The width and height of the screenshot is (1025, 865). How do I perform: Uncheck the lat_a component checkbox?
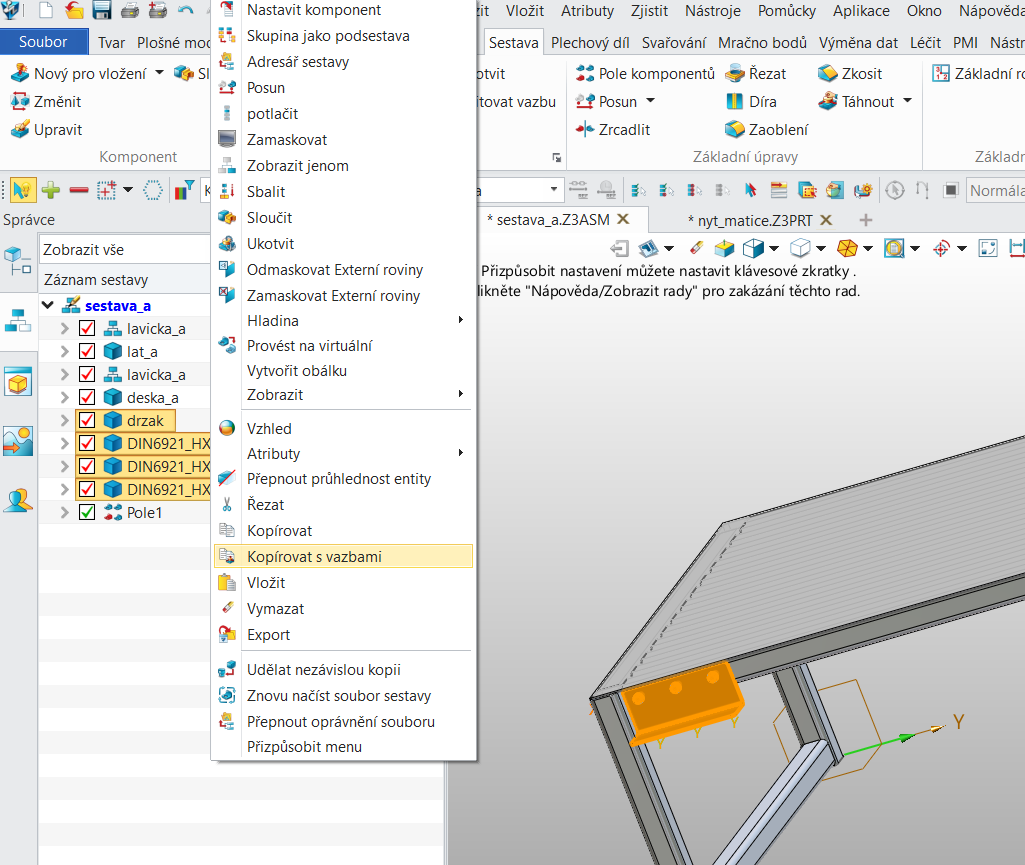click(x=87, y=352)
